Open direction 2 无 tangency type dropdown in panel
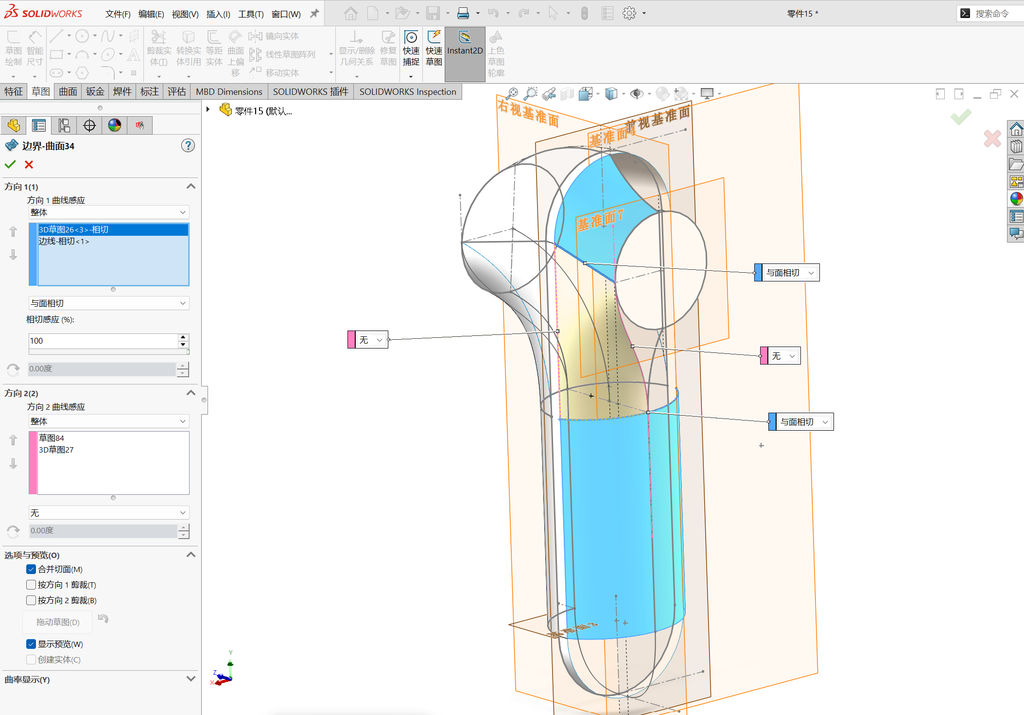 [x=108, y=513]
